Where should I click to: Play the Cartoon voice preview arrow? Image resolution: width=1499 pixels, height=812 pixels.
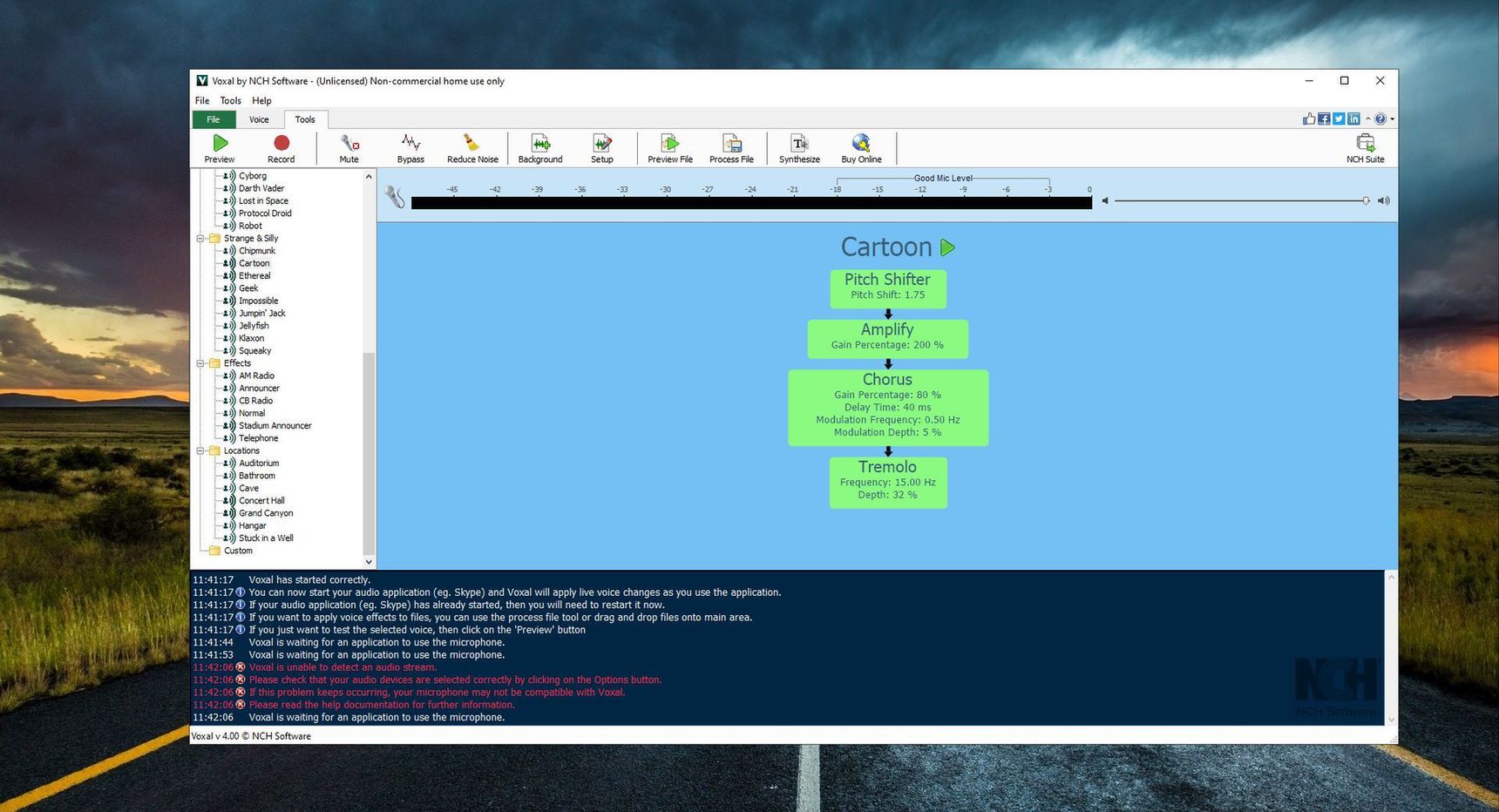(x=947, y=247)
